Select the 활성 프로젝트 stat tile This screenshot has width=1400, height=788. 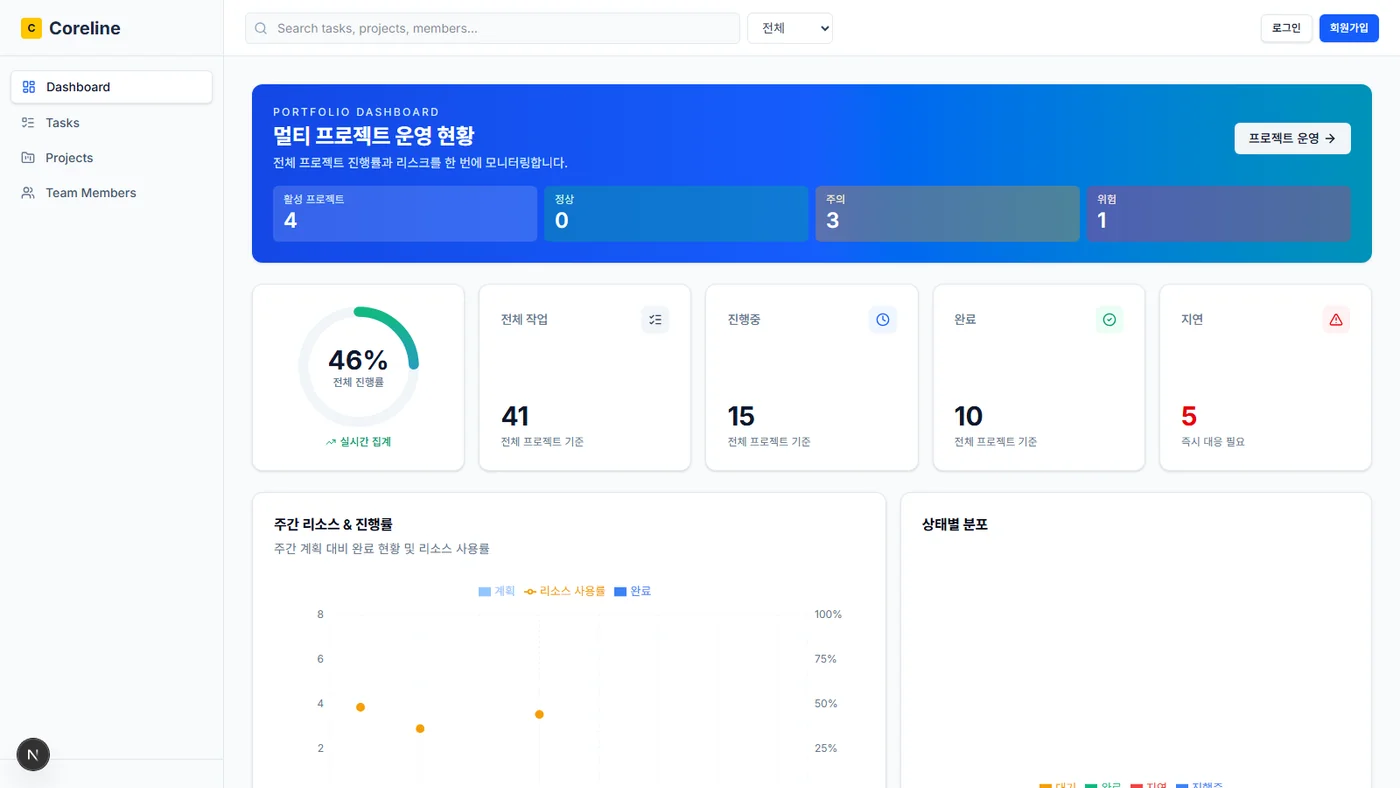[x=405, y=214]
